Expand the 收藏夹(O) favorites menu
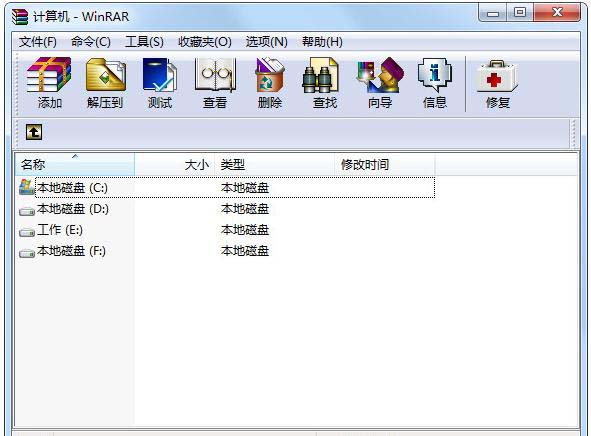Screen dimensions: 591x436 205,41
